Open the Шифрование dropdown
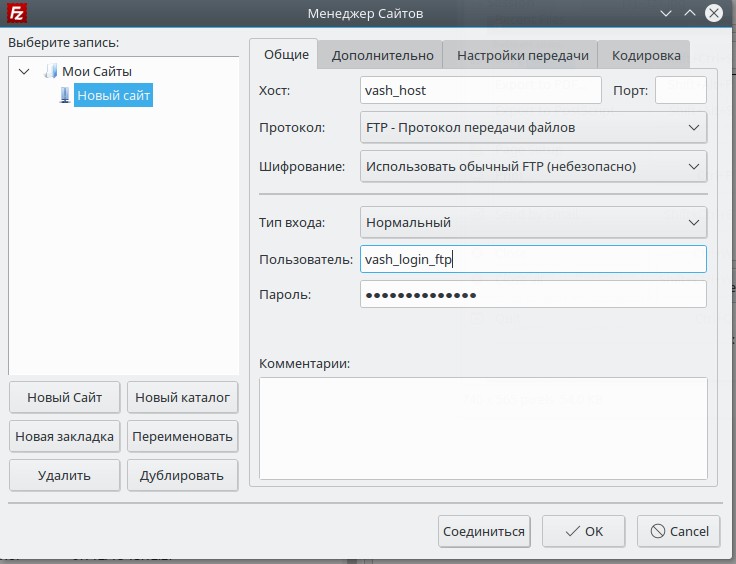 533,166
